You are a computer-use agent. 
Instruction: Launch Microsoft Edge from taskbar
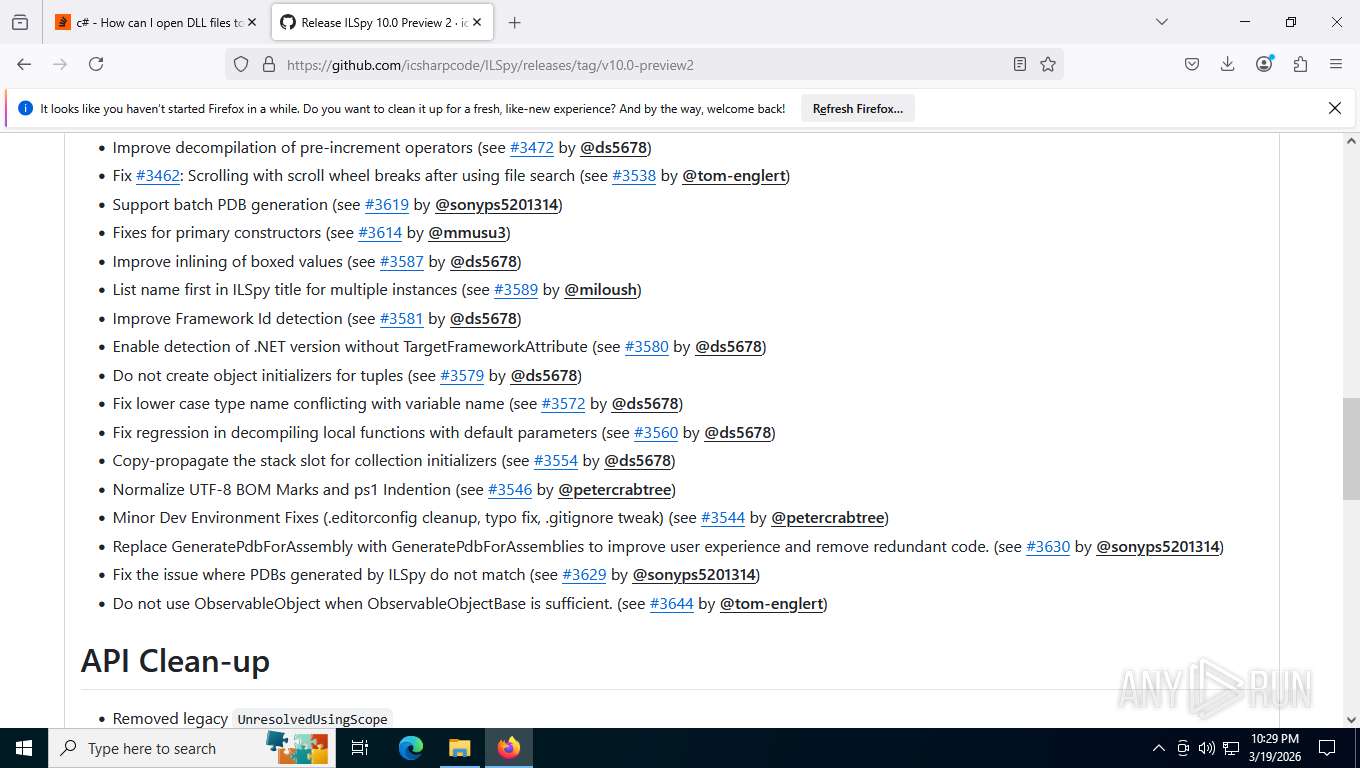[x=411, y=748]
